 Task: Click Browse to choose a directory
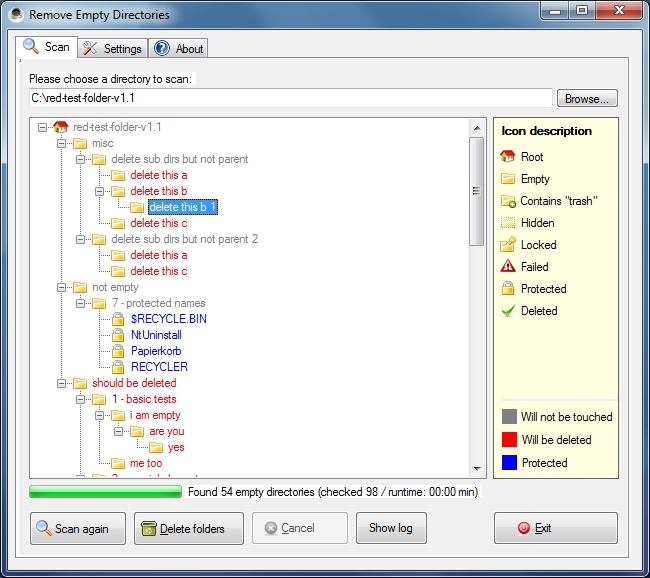(x=587, y=99)
